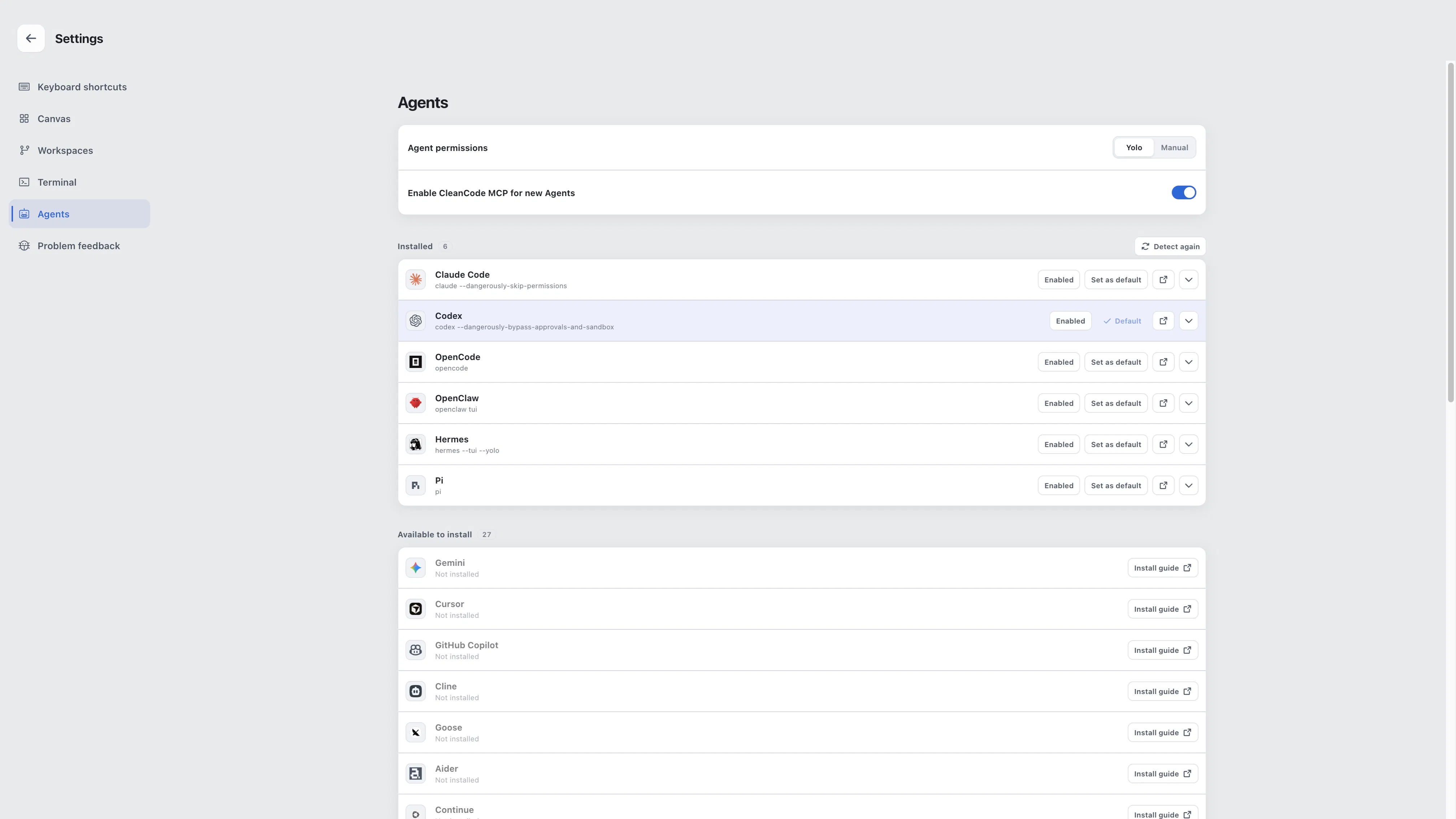Image resolution: width=1456 pixels, height=819 pixels.
Task: Open Goose install guide
Action: pos(1163,733)
